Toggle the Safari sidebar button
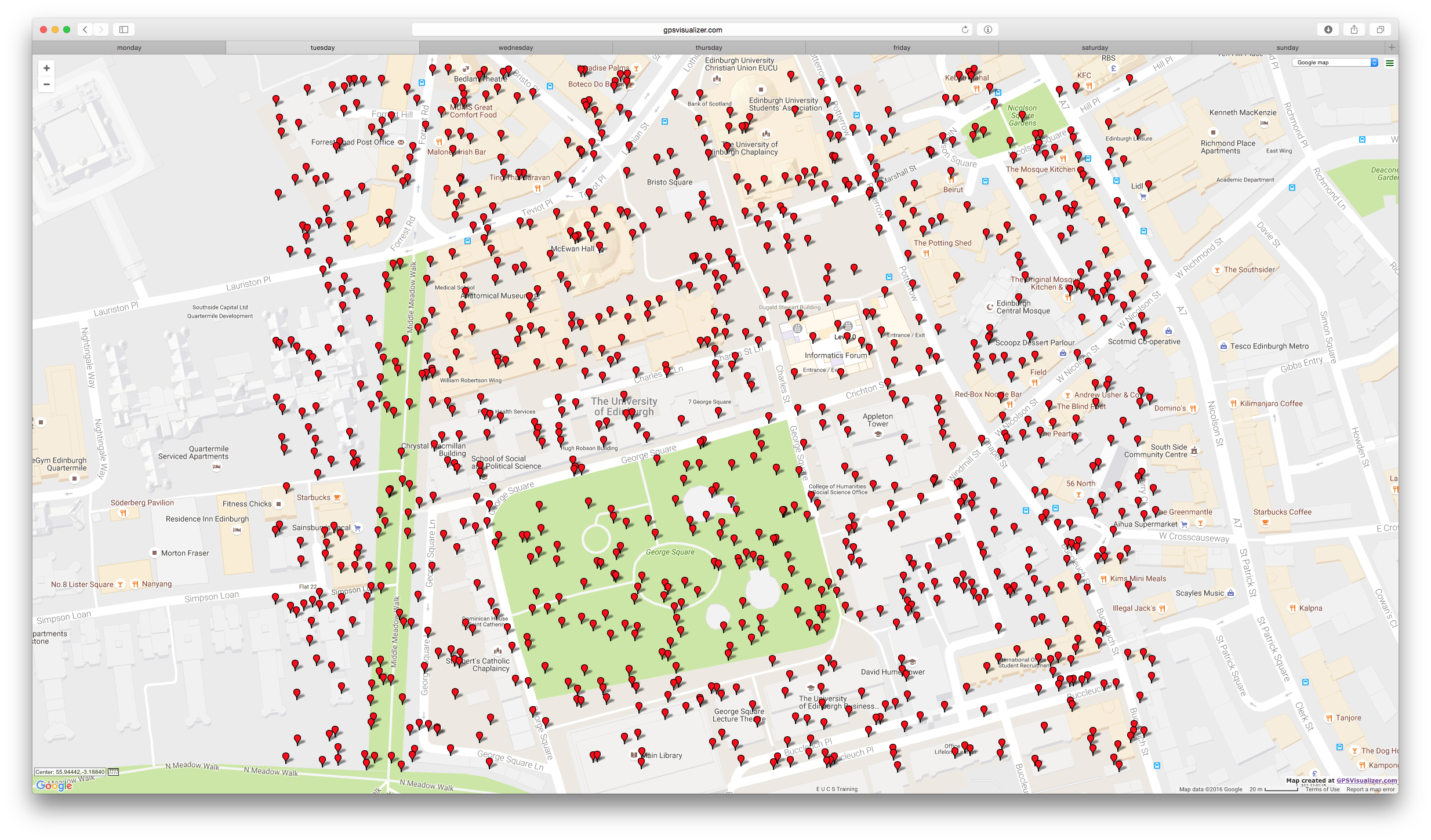The height and width of the screenshot is (840, 1431). [x=124, y=30]
